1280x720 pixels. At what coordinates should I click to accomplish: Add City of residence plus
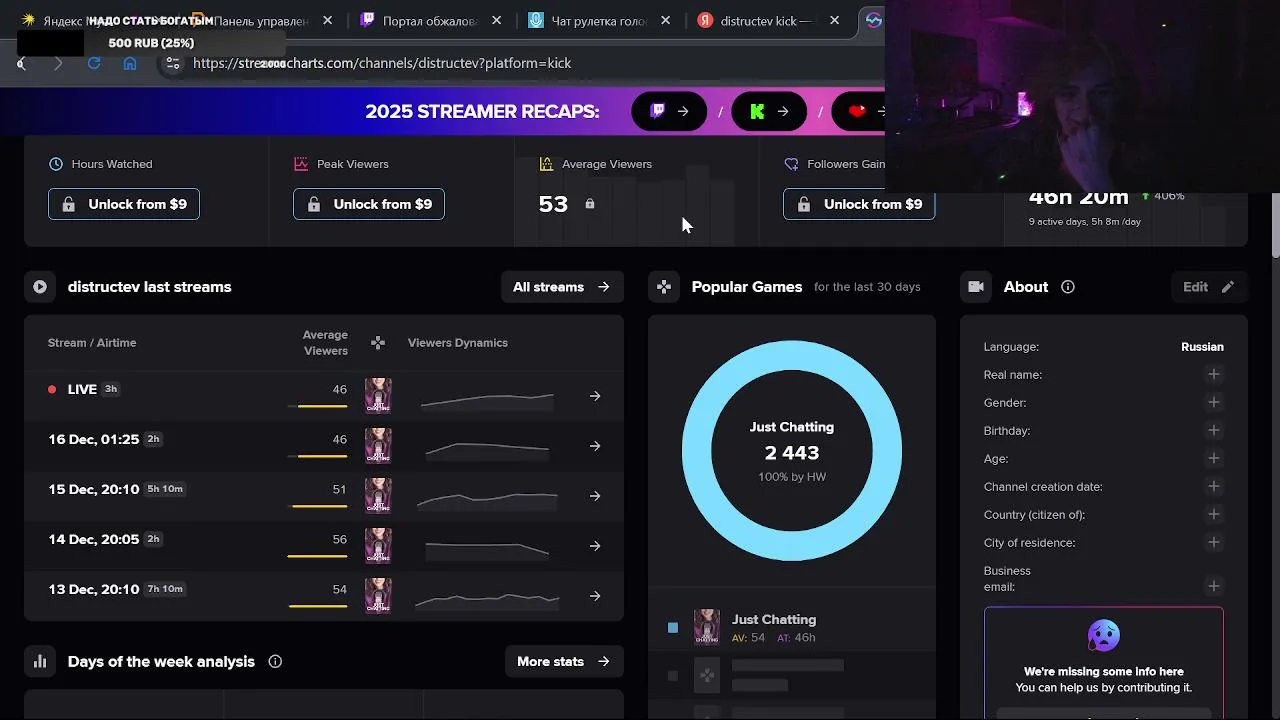pyautogui.click(x=1214, y=543)
